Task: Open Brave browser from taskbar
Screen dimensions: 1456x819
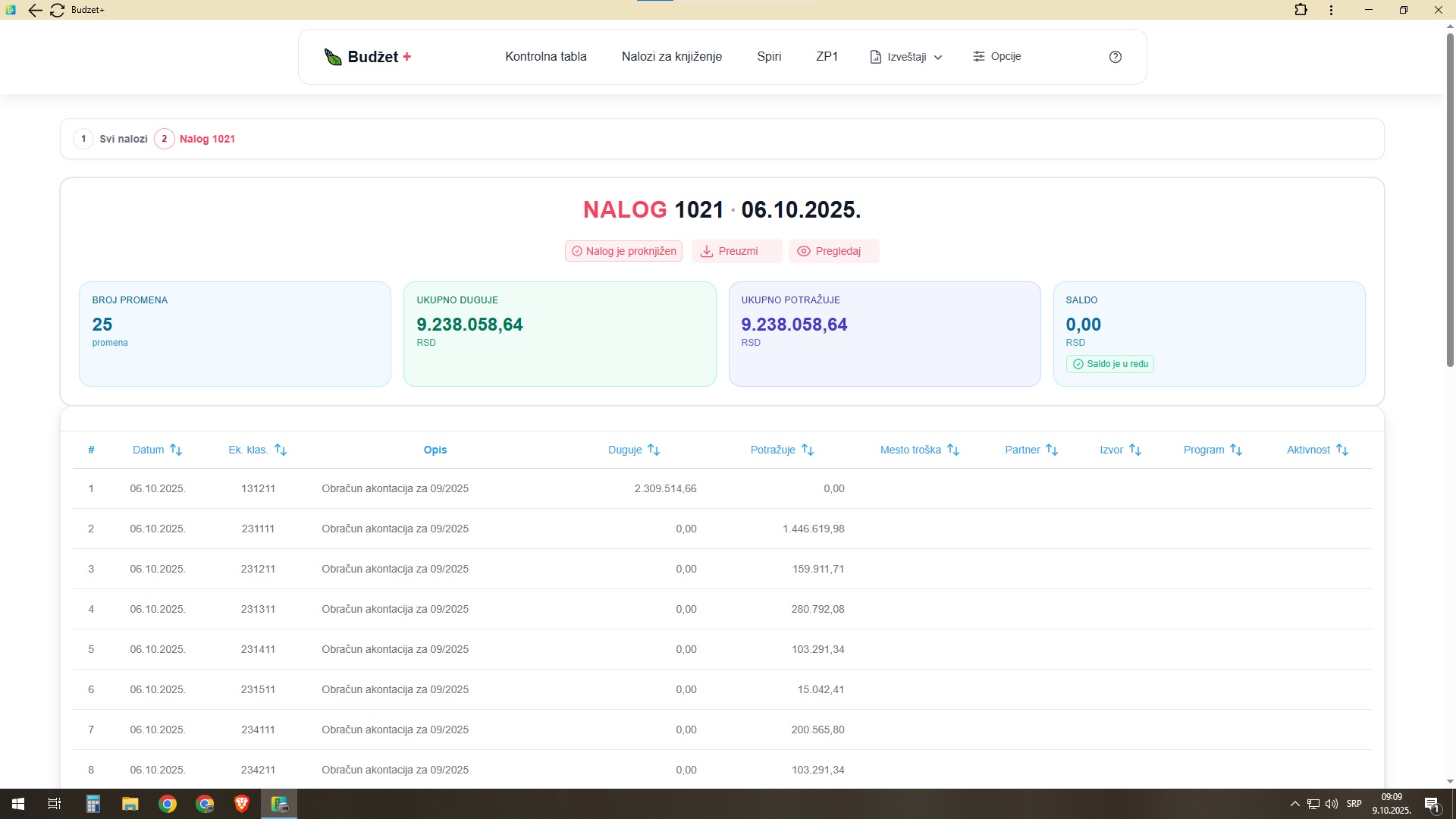Action: click(x=242, y=804)
